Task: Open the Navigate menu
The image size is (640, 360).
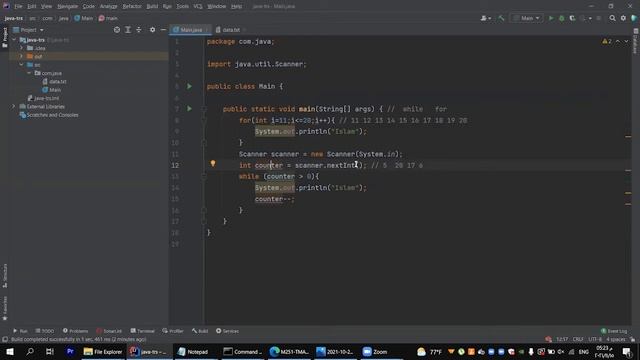Action: (x=67, y=6)
